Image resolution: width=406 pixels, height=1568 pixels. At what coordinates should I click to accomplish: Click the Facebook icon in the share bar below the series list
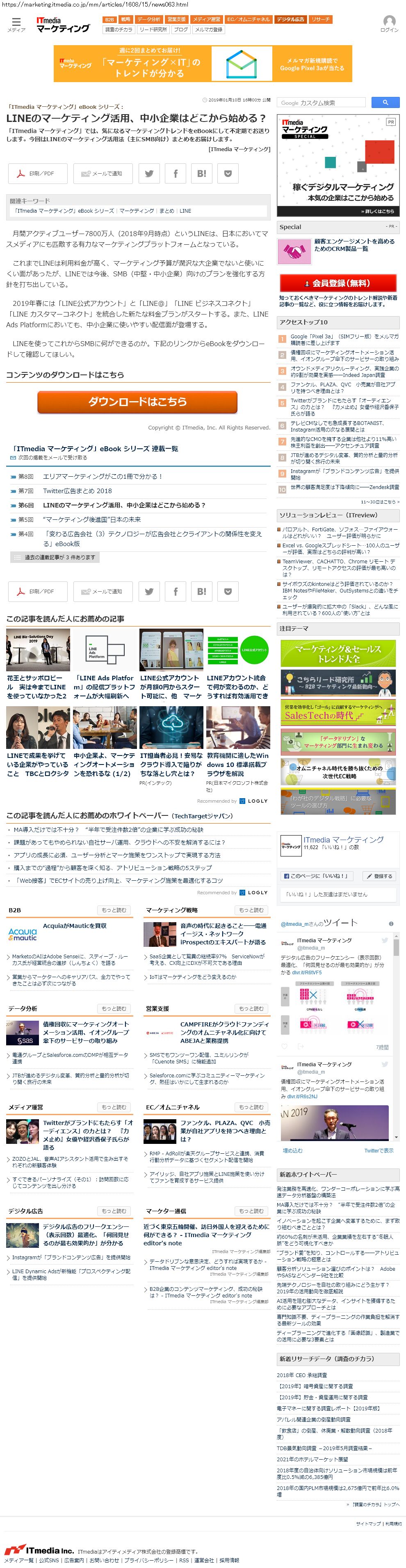coord(176,591)
